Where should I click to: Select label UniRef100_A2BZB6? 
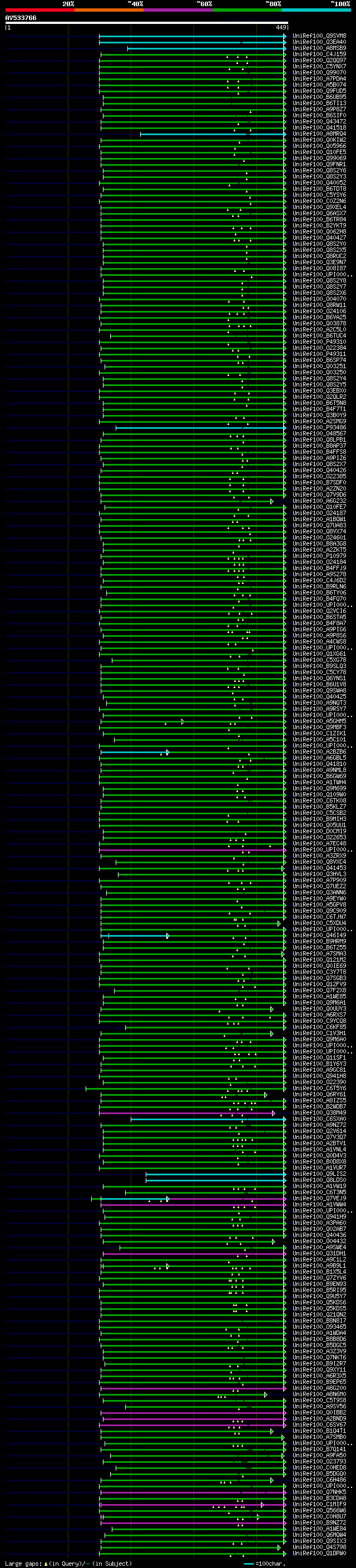(319, 752)
